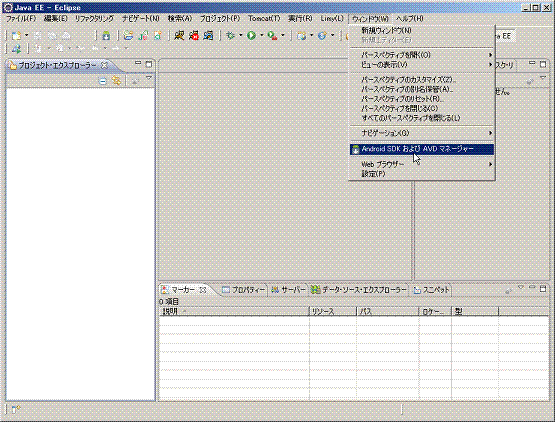Viewport: 555px width, 422px height.
Task: Choose パースペクティブの別名保管(A) entry
Action: coord(422,89)
